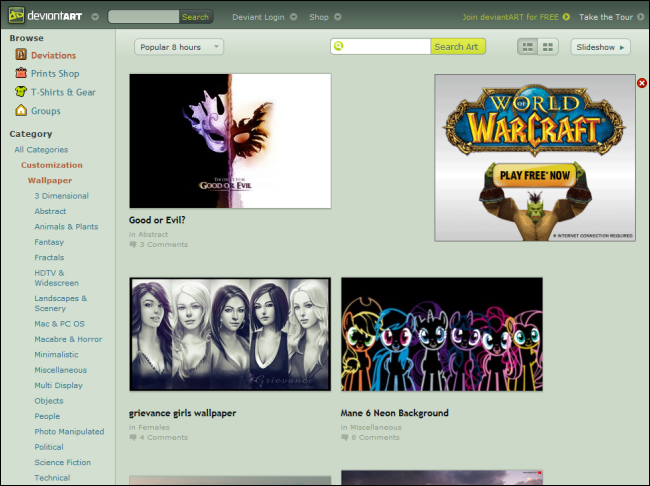Expand the Shop dropdown arrow
This screenshot has width=650, height=486.
tap(338, 17)
